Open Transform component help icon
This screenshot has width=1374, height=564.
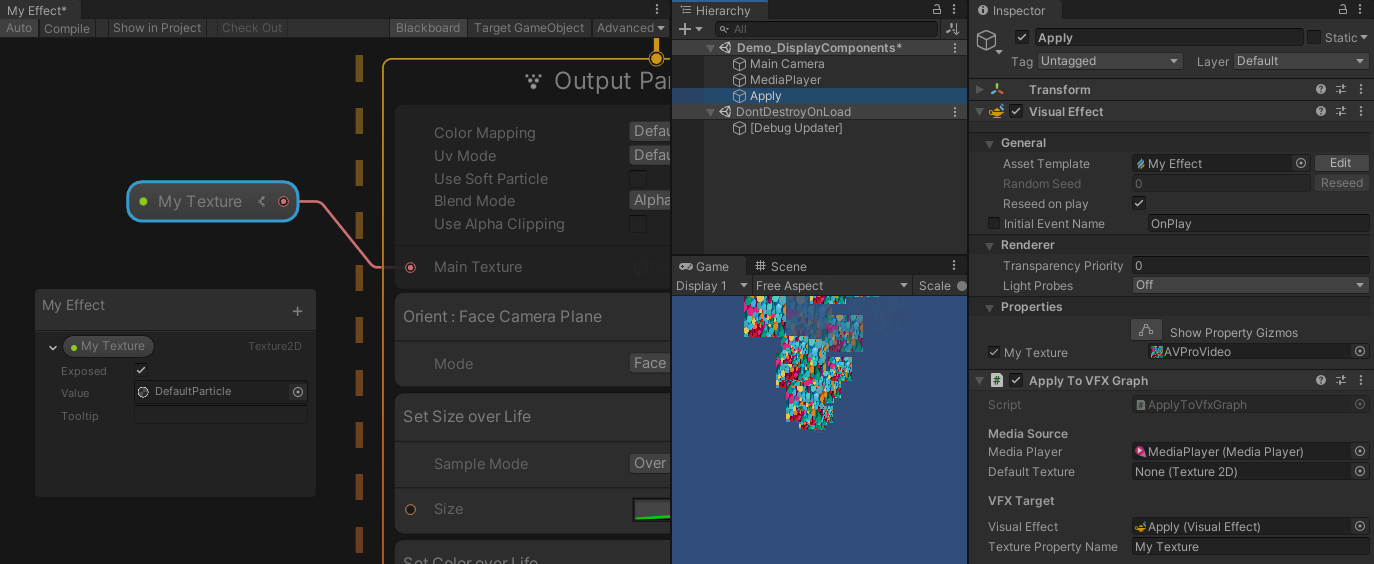1321,89
